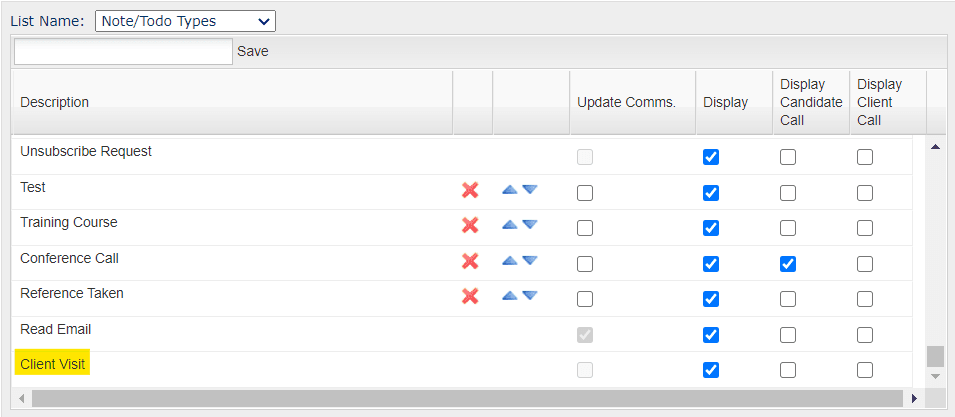Remove the Conference Call entry
955x417 pixels.
coord(470,262)
